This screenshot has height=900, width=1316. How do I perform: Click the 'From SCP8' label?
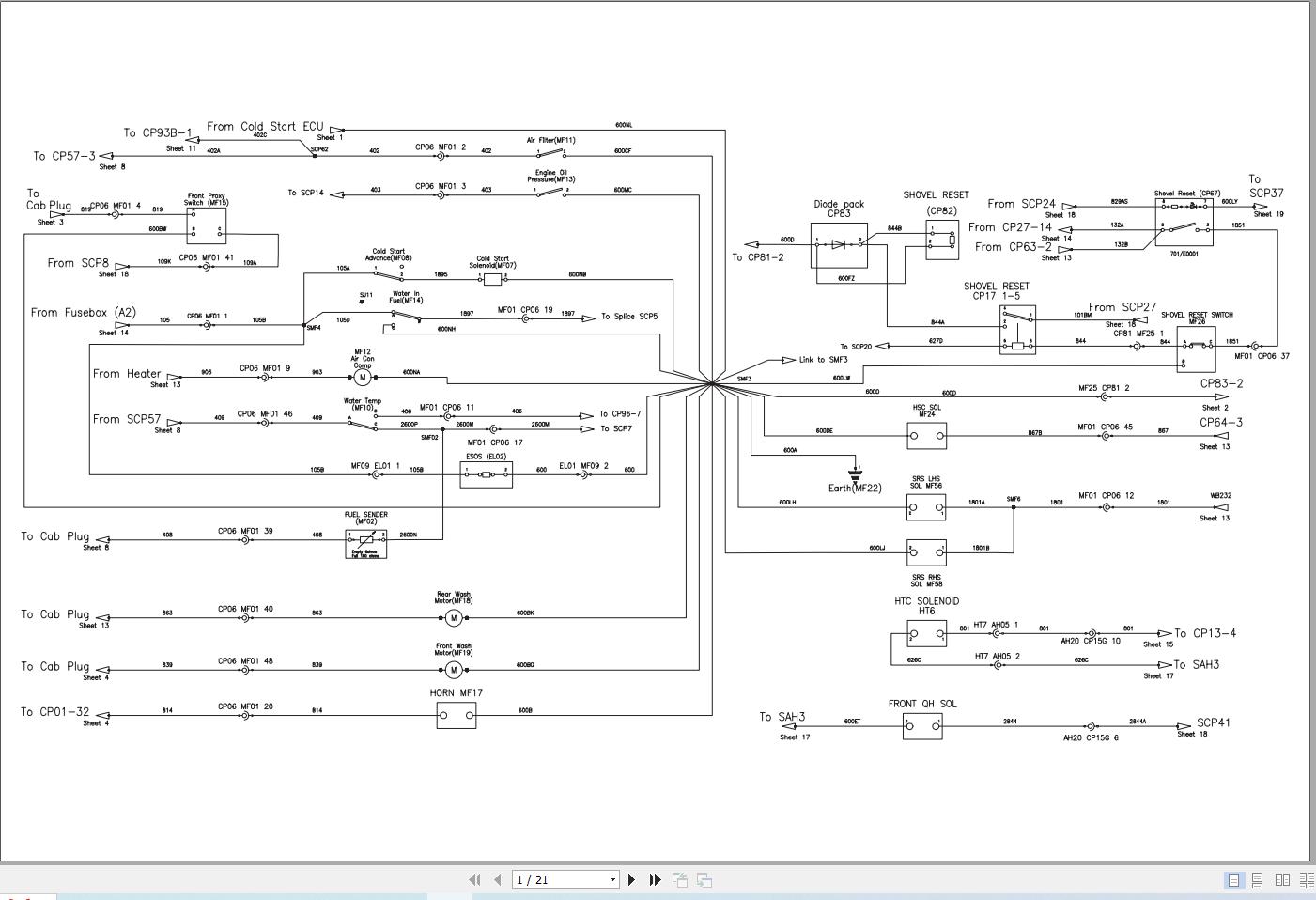click(78, 263)
